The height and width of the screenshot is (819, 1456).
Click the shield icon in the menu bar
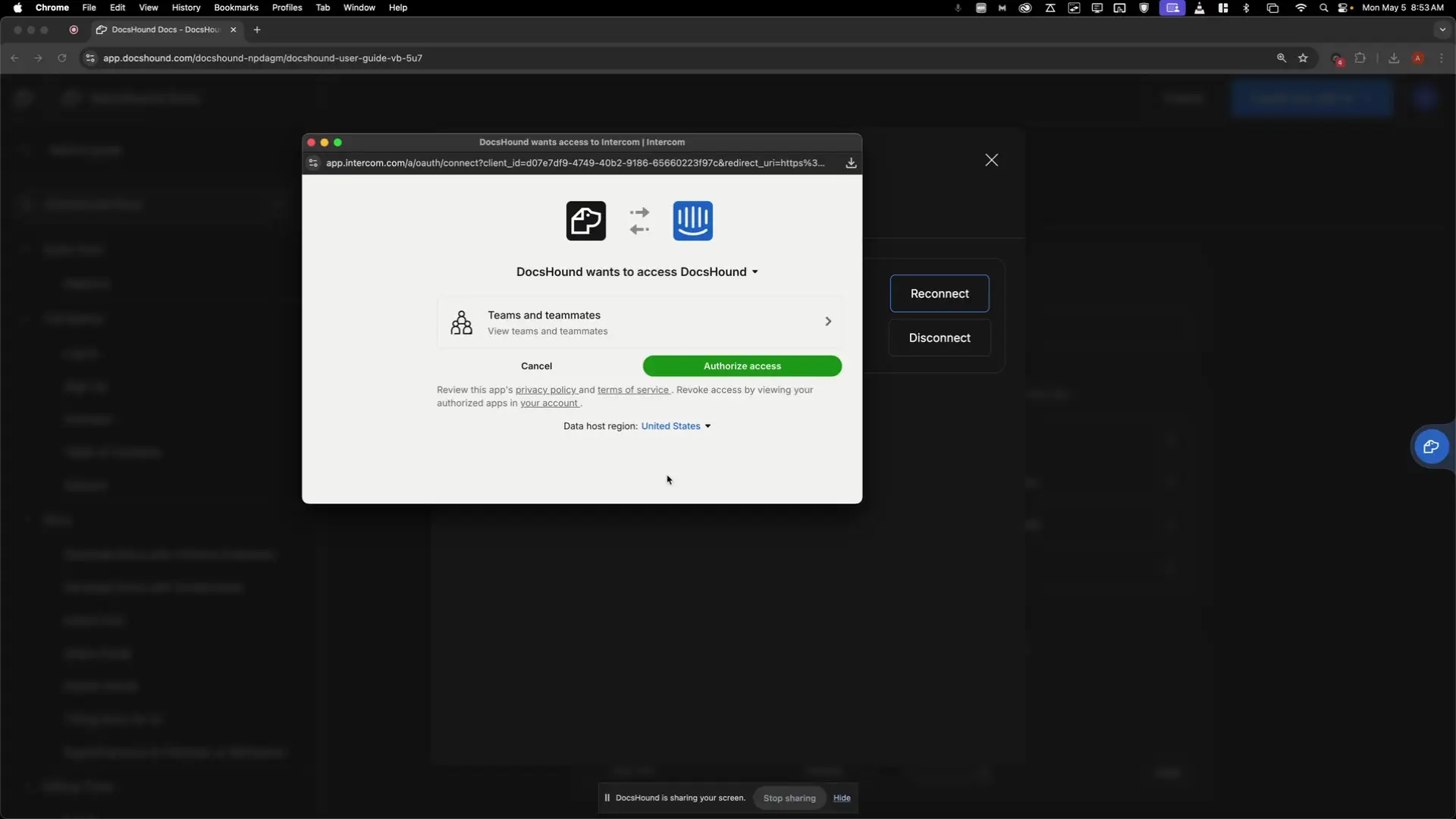pos(1144,8)
